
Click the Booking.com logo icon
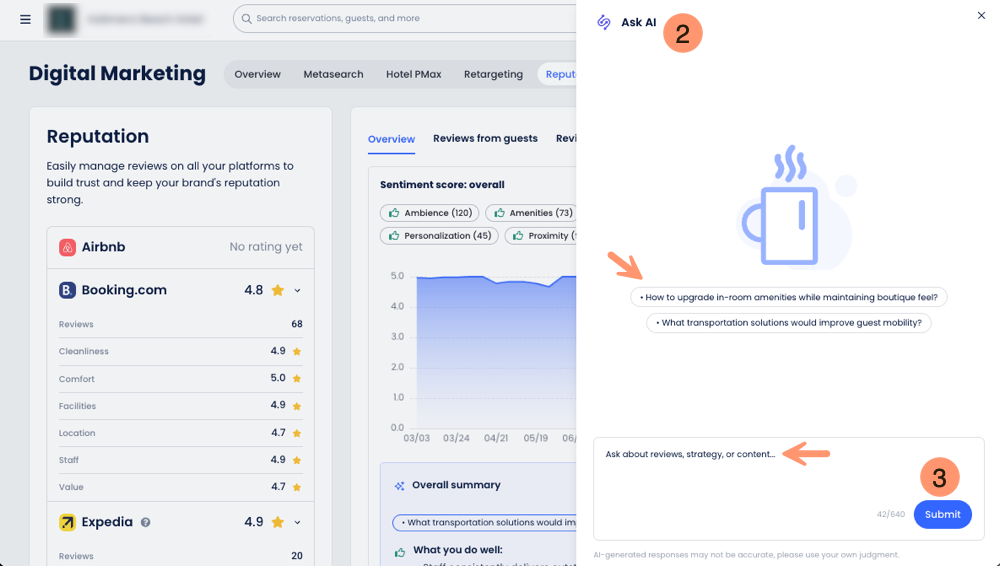67,290
